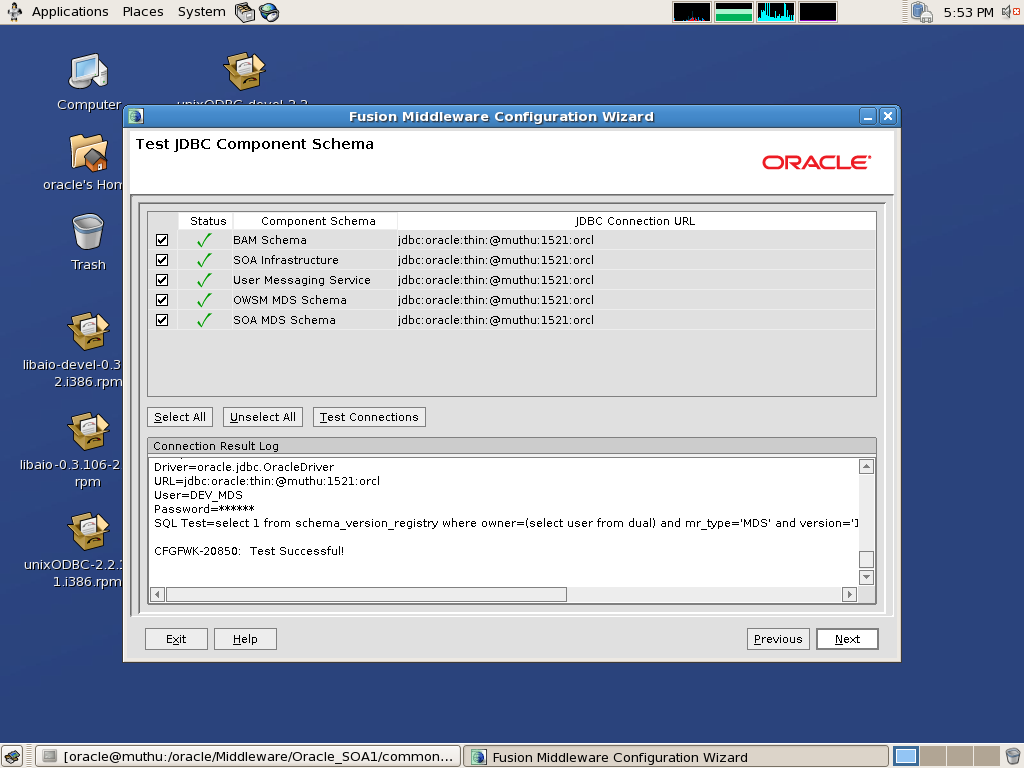Viewport: 1024px width, 768px height.
Task: Click the SOA MDS Schema JDBC URL cell
Action: tap(636, 320)
